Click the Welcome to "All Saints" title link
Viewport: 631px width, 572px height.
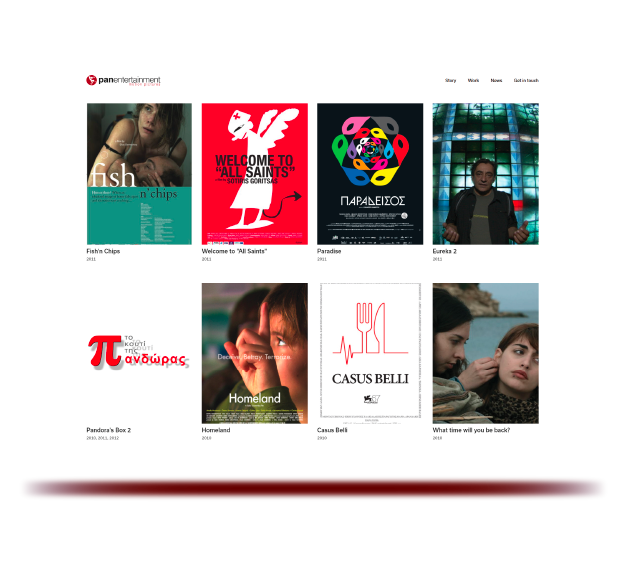tap(234, 251)
